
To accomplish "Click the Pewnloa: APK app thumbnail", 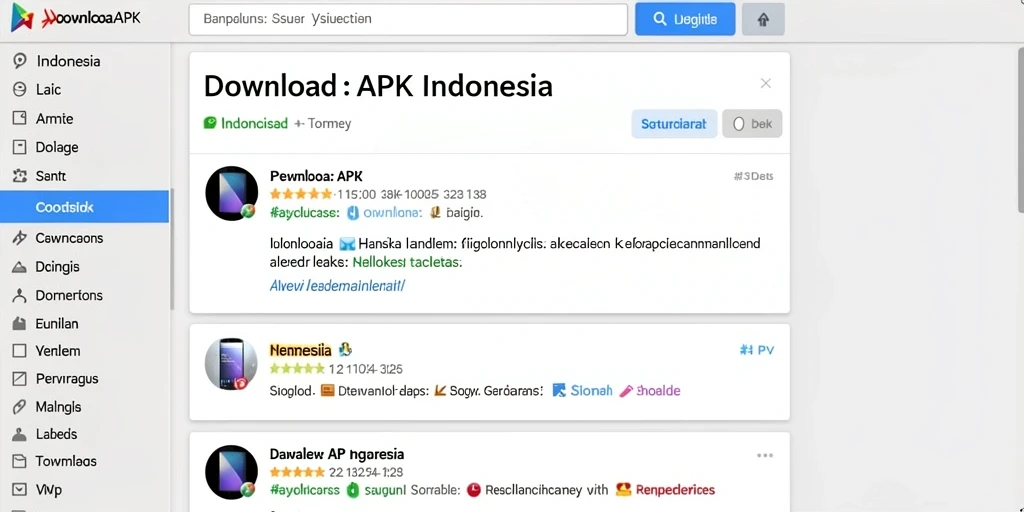I will click(x=232, y=193).
